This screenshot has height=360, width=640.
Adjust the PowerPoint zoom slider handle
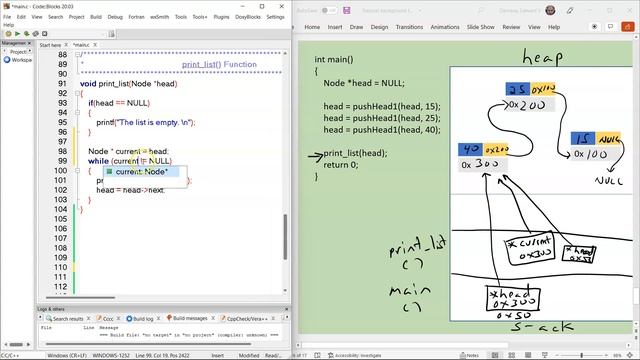582,356
